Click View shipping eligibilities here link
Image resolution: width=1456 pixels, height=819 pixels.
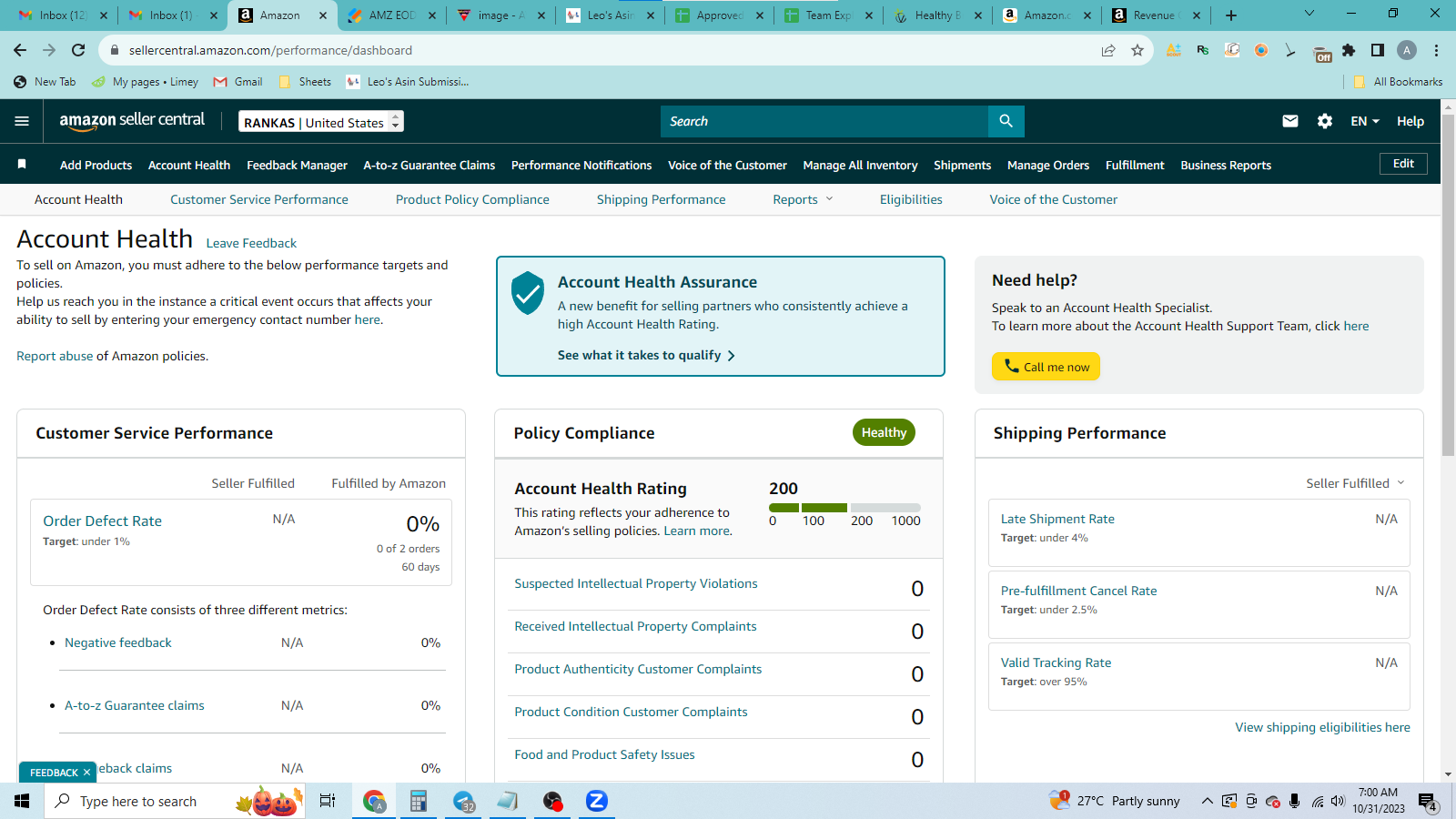click(1322, 727)
